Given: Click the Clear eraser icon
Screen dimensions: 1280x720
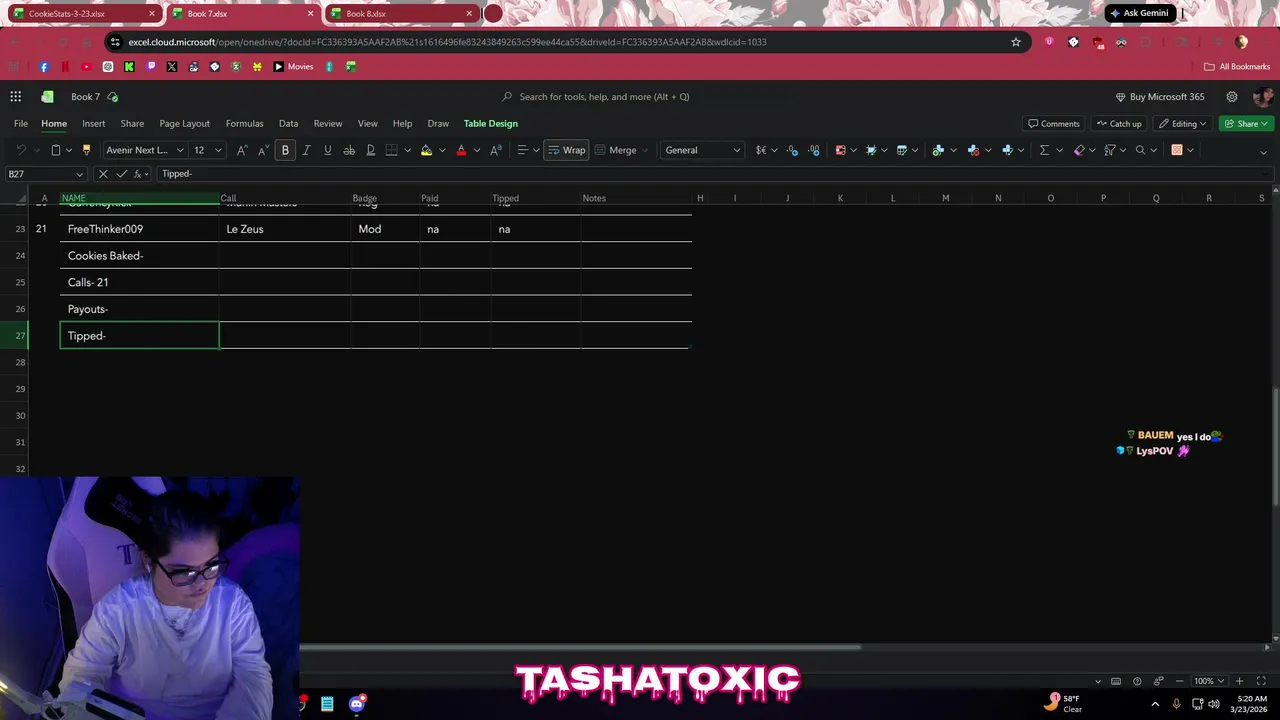Looking at the screenshot, I should click(1079, 150).
